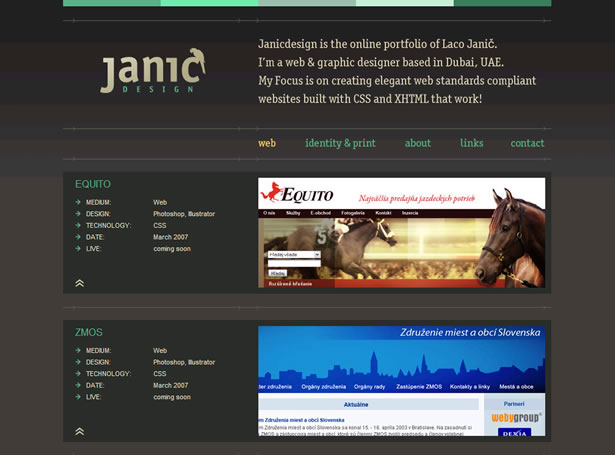Click the arrow bullet beside ZMOS DATE

click(78, 385)
